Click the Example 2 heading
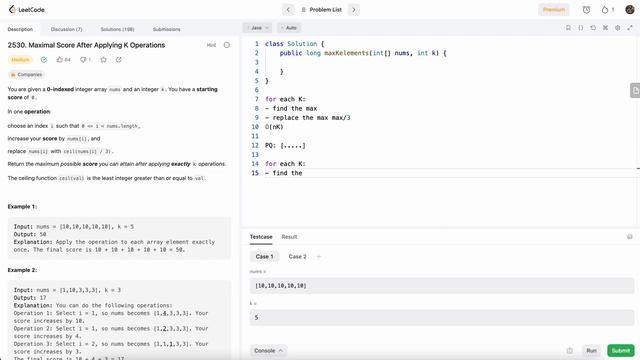The image size is (640, 360). click(x=22, y=270)
